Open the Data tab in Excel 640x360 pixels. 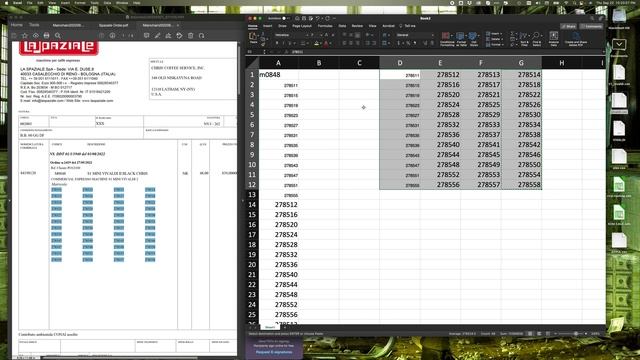342,26
